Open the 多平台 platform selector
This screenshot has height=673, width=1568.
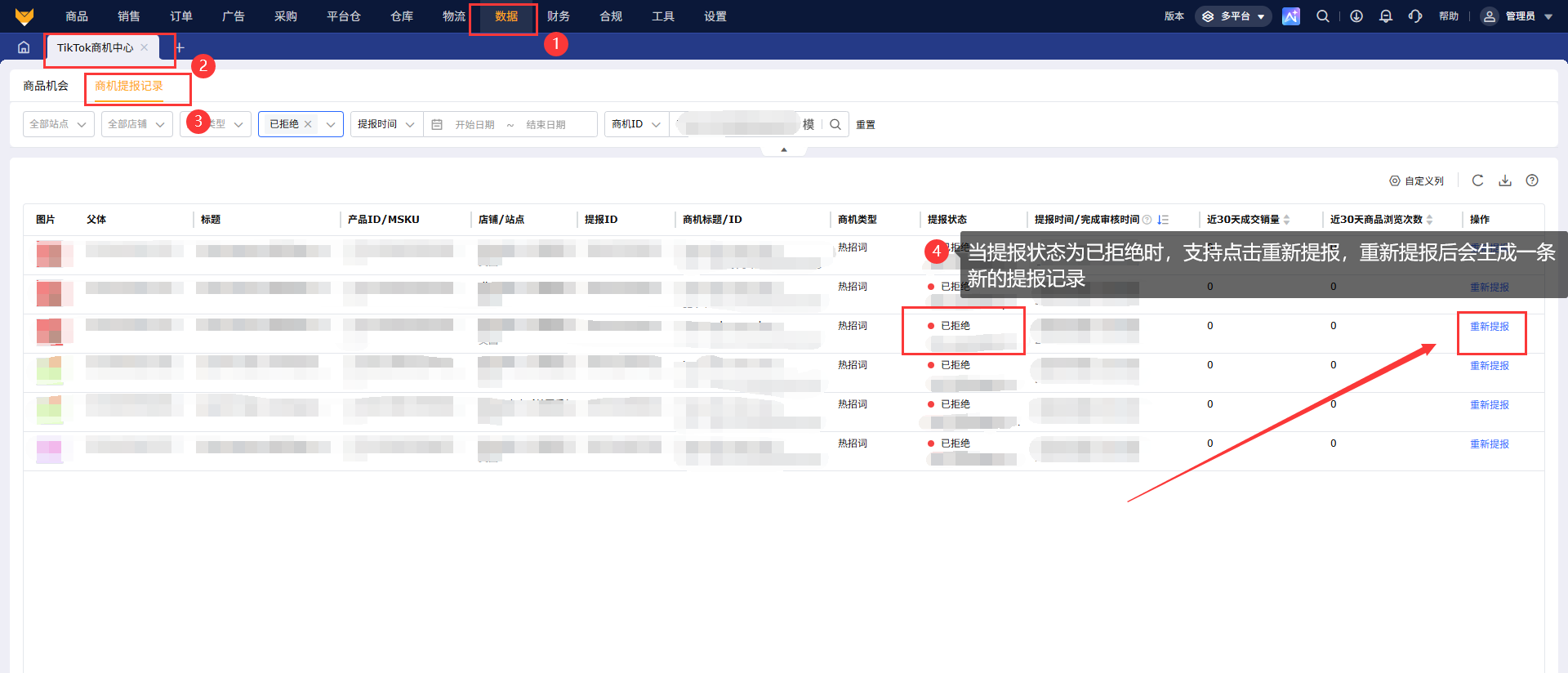tap(1233, 16)
